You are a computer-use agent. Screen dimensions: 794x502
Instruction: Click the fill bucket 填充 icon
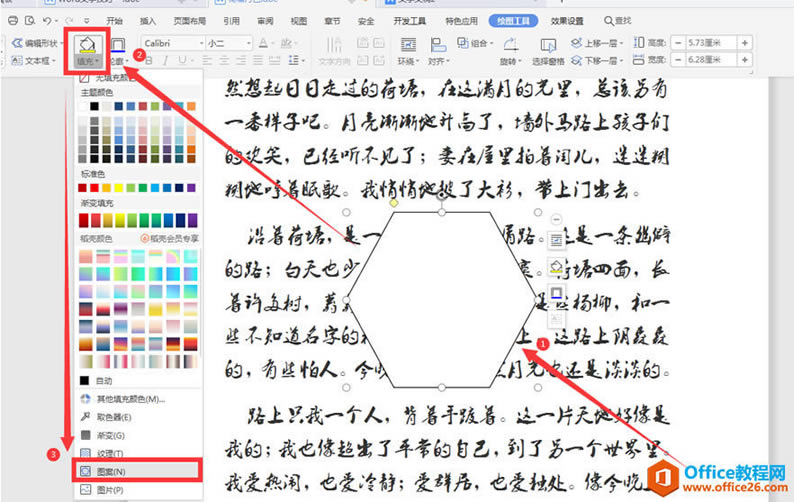point(87,45)
